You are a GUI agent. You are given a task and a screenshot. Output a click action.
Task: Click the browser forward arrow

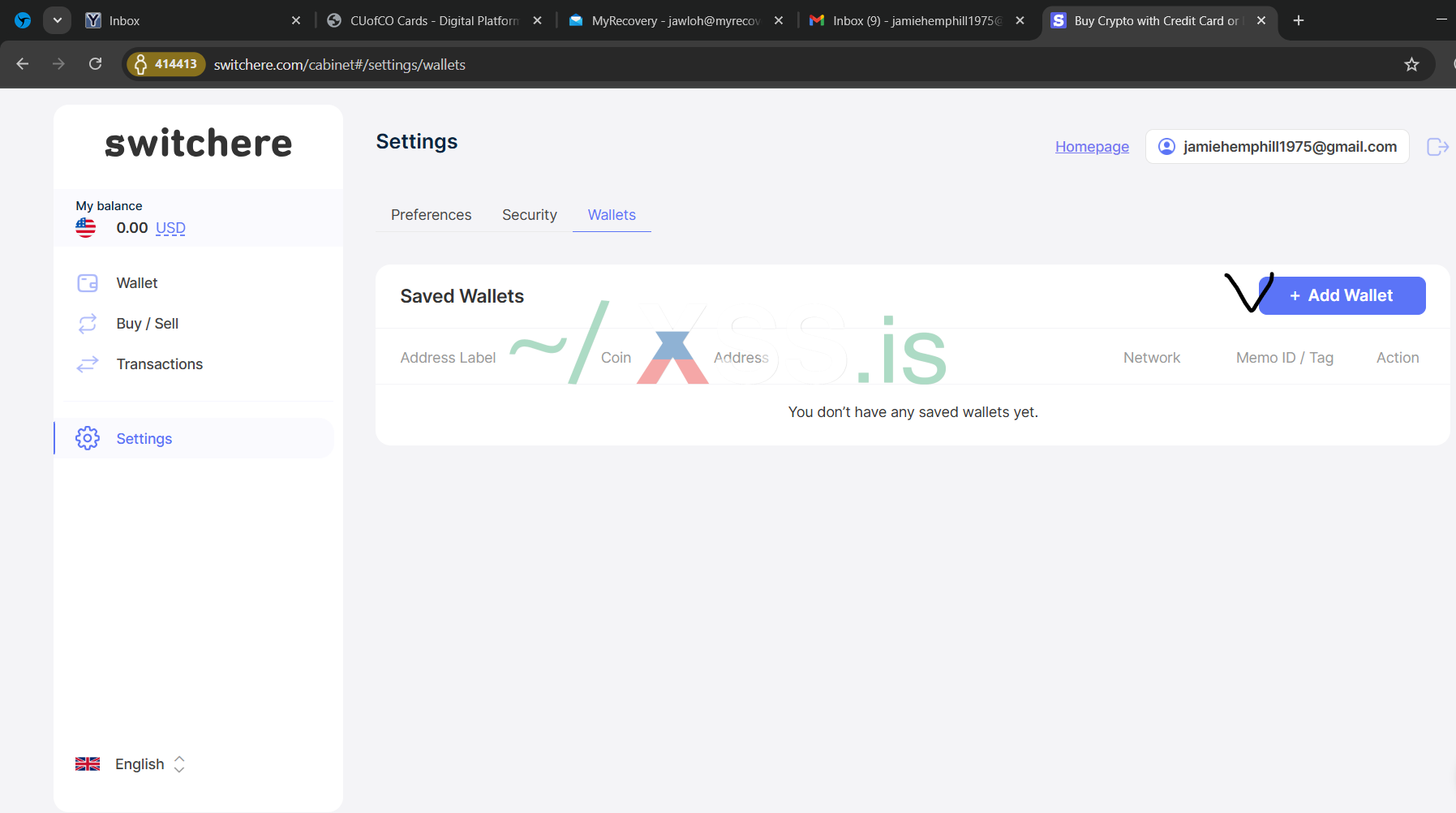(x=58, y=64)
